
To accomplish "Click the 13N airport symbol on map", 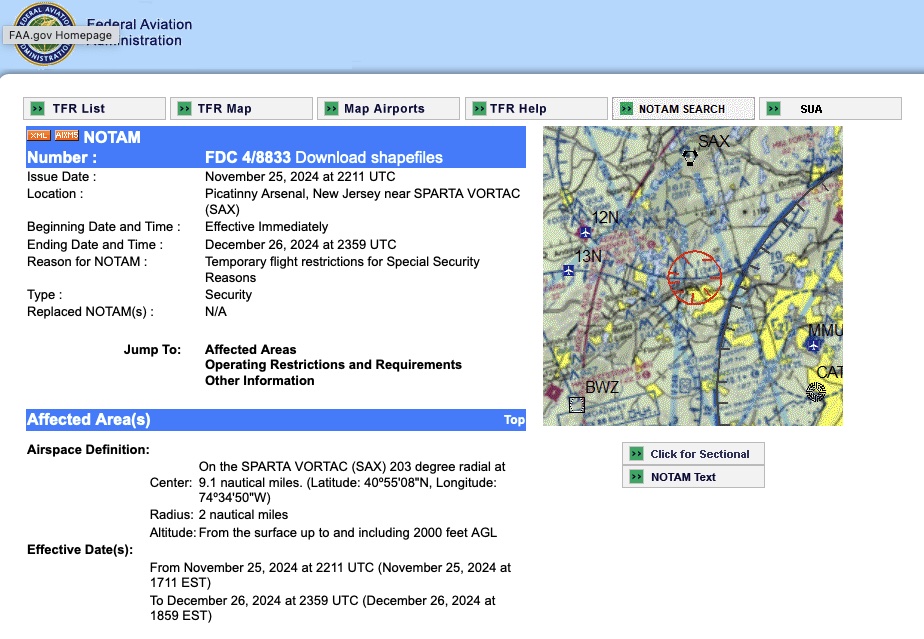I will tap(568, 270).
